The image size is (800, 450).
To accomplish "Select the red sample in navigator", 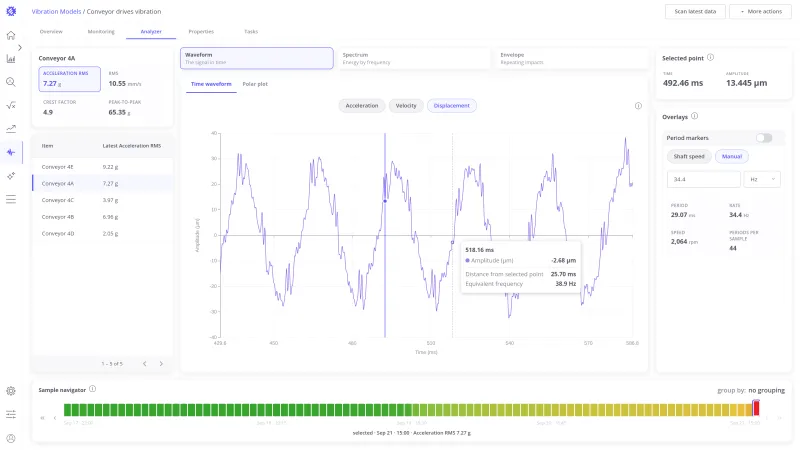I will click(x=756, y=408).
